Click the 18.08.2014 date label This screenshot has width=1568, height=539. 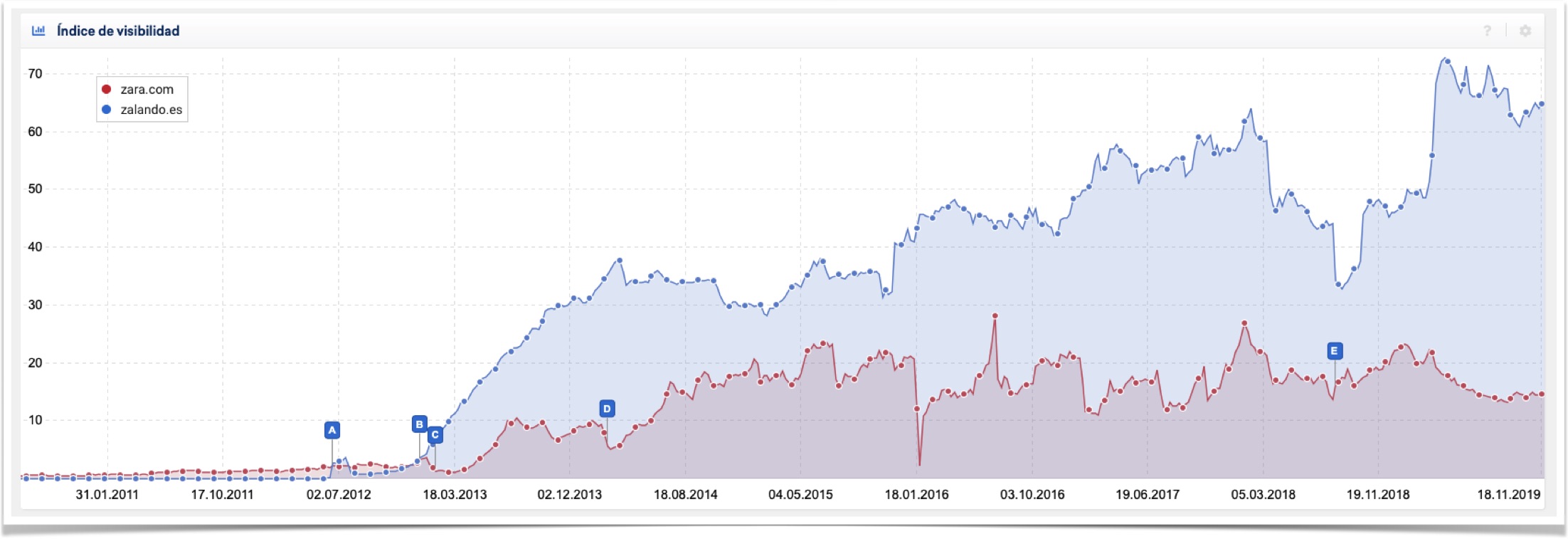coord(685,494)
